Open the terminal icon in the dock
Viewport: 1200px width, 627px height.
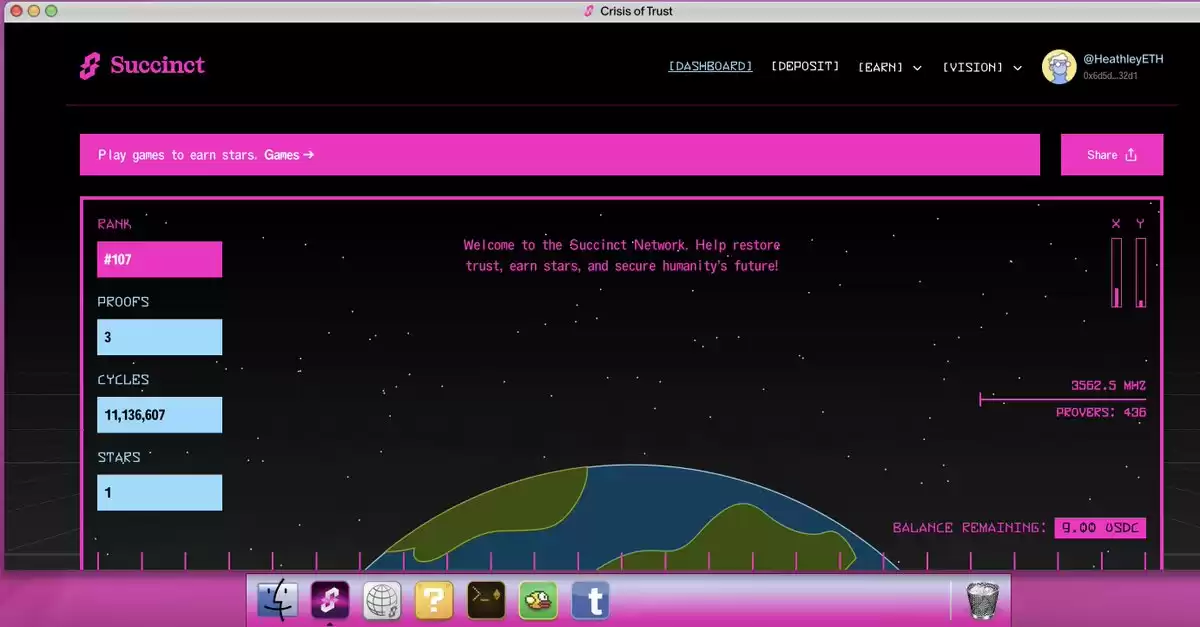(x=486, y=600)
